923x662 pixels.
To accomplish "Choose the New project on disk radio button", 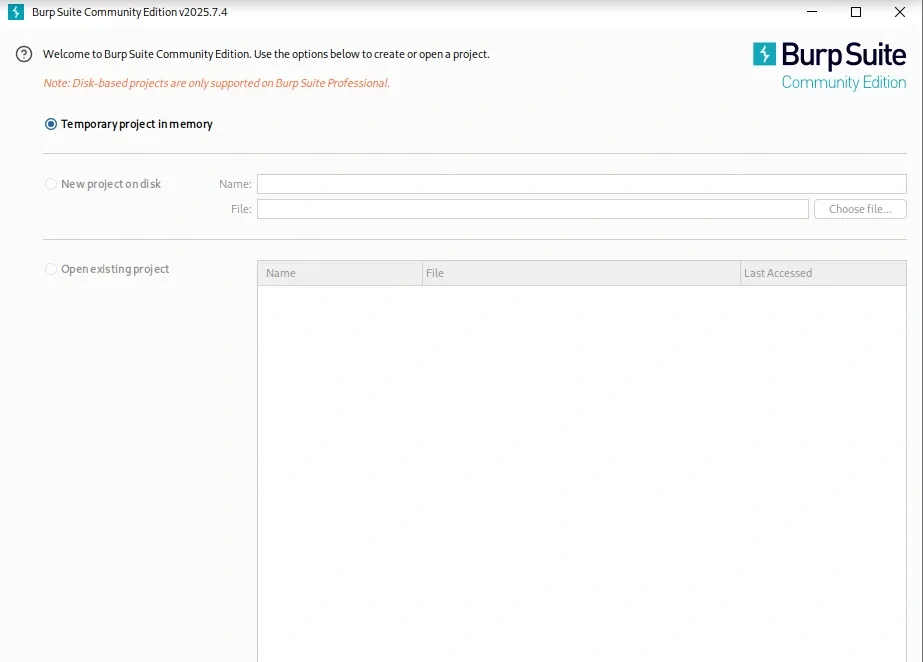I will pos(51,184).
